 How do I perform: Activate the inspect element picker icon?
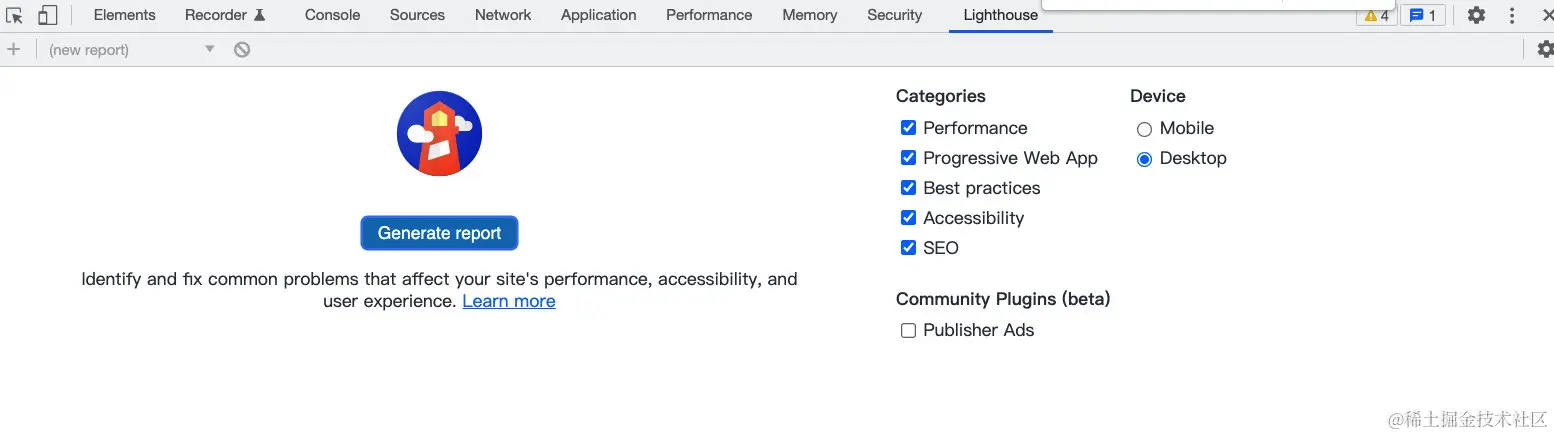point(15,15)
